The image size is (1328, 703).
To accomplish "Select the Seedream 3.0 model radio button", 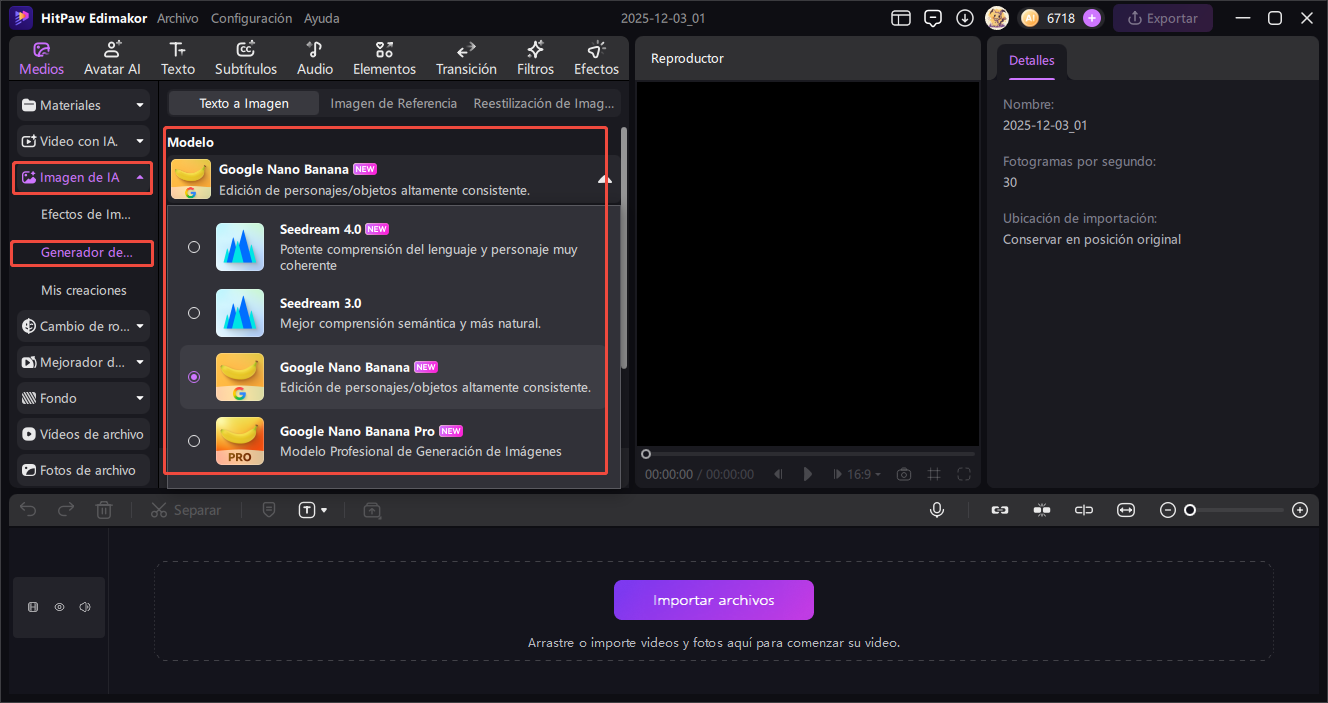I will [194, 313].
